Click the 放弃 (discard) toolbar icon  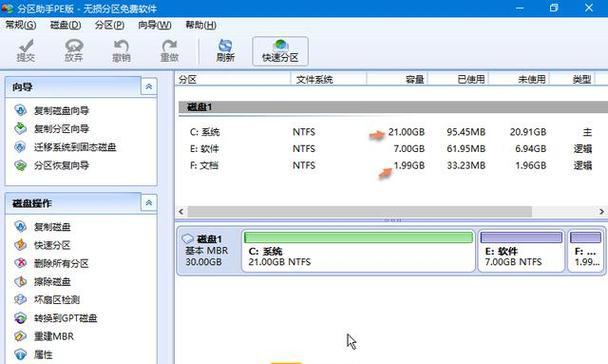pyautogui.click(x=74, y=51)
